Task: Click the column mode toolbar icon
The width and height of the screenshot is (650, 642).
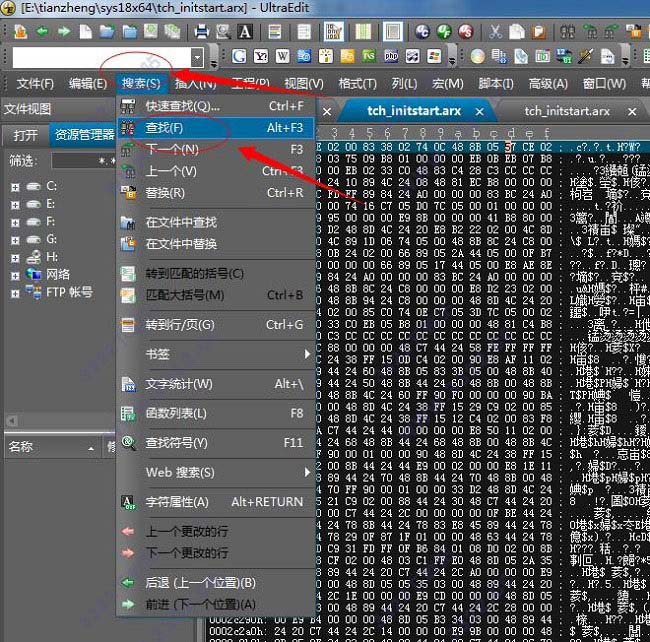Action: [x=363, y=31]
